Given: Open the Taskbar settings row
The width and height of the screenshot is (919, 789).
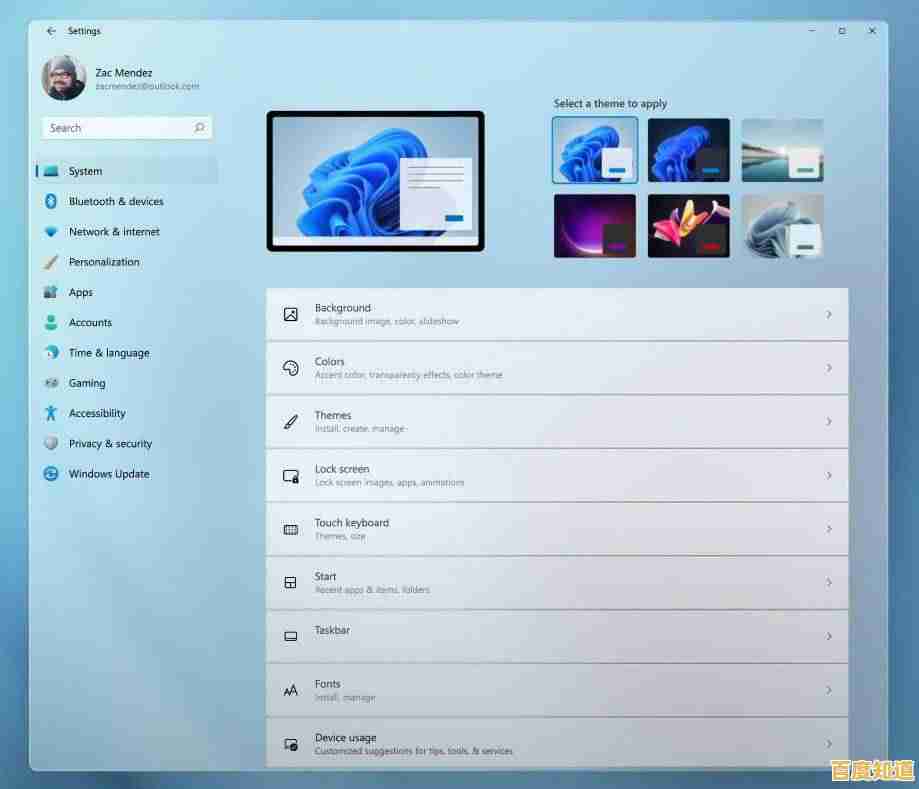Looking at the screenshot, I should [x=556, y=636].
